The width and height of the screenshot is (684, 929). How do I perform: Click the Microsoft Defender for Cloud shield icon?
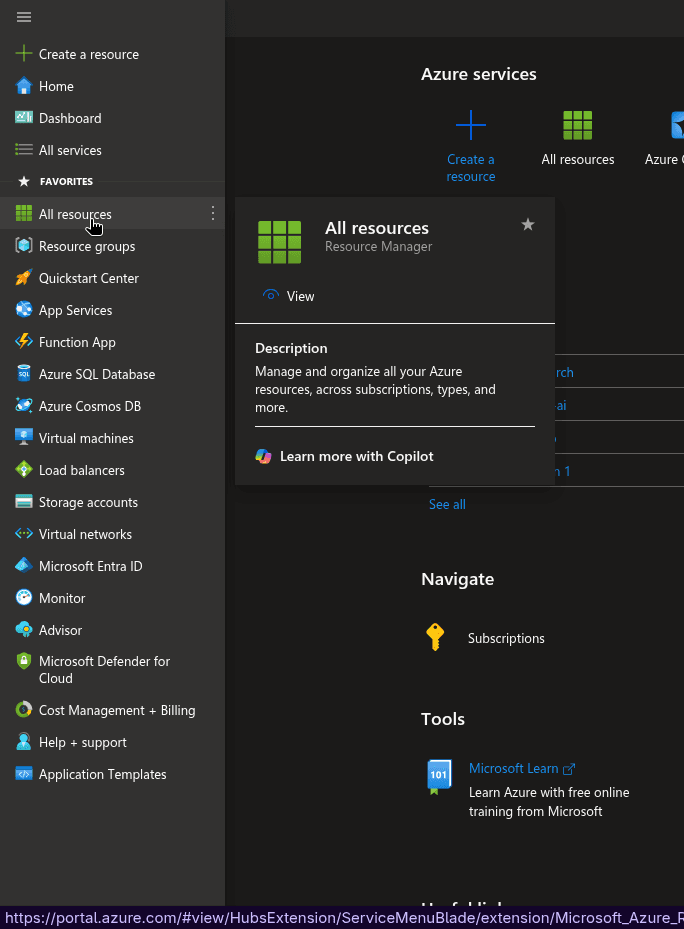click(24, 661)
